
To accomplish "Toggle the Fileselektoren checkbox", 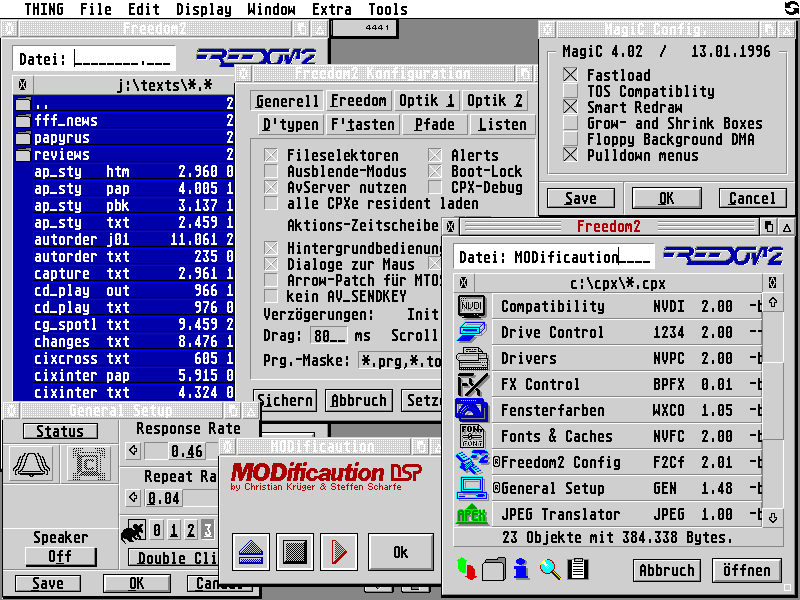I will [x=271, y=155].
